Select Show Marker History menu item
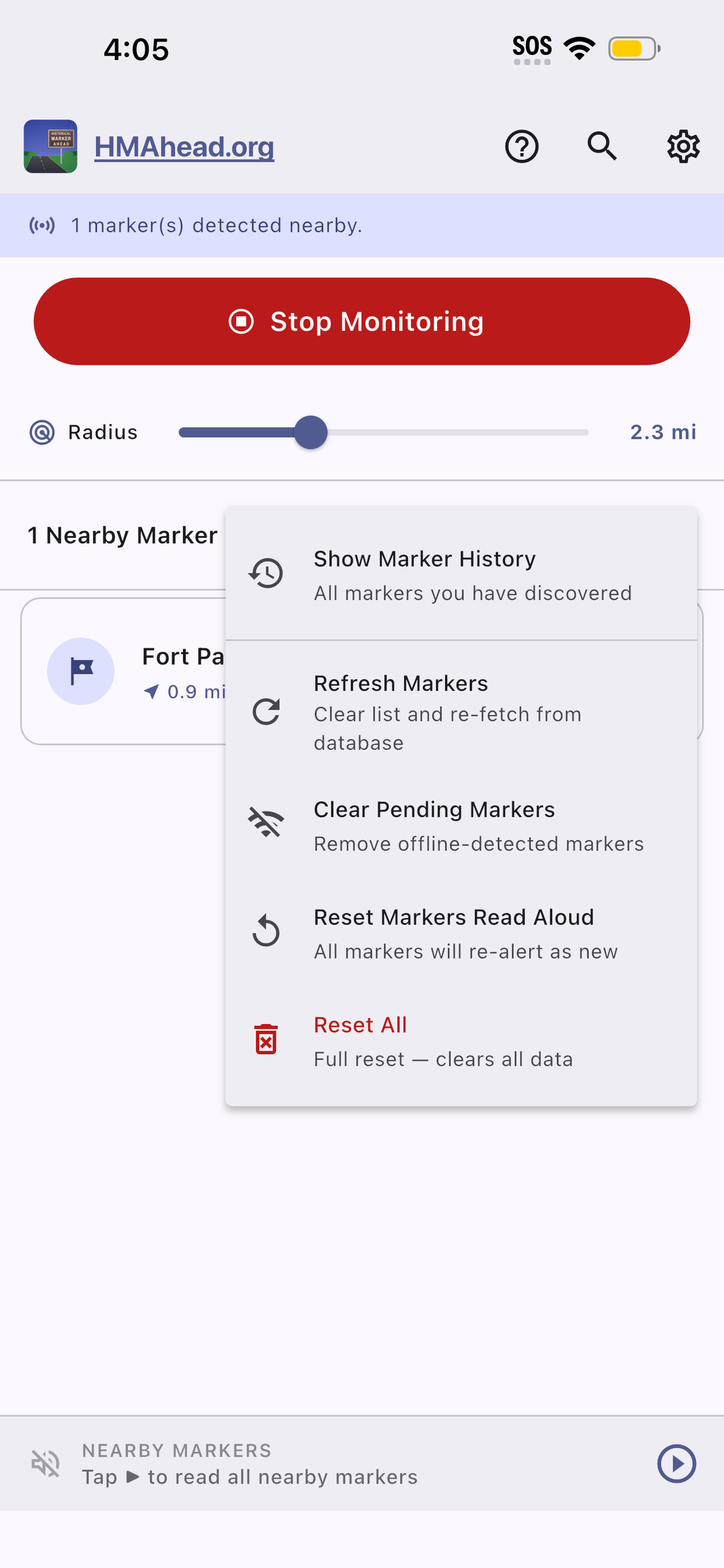 [461, 575]
